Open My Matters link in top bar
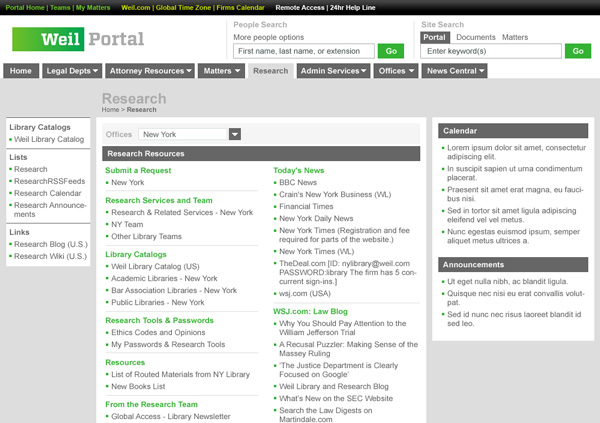 pos(93,7)
